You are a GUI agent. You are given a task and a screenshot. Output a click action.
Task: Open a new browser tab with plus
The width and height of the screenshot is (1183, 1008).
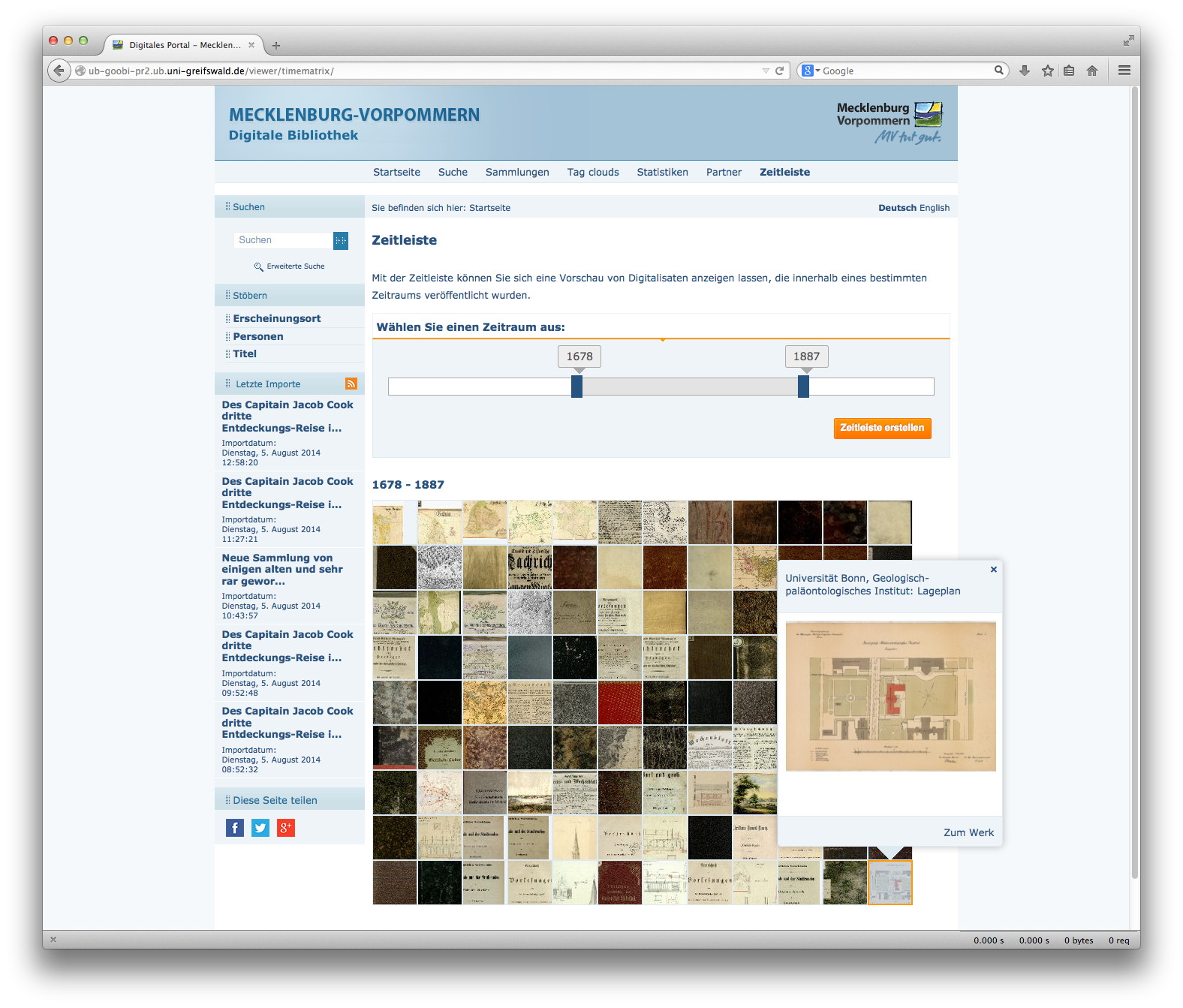pyautogui.click(x=276, y=46)
